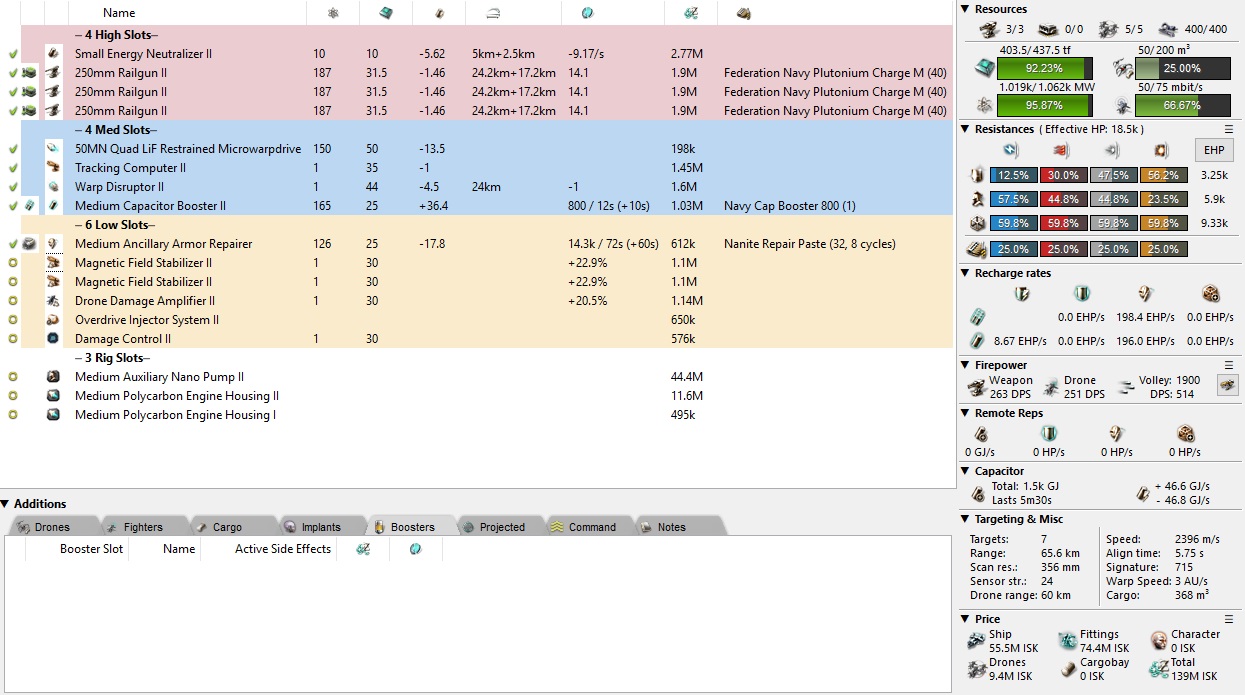1245x695 pixels.
Task: Click the EHP button in Resistances
Action: coord(1215,150)
